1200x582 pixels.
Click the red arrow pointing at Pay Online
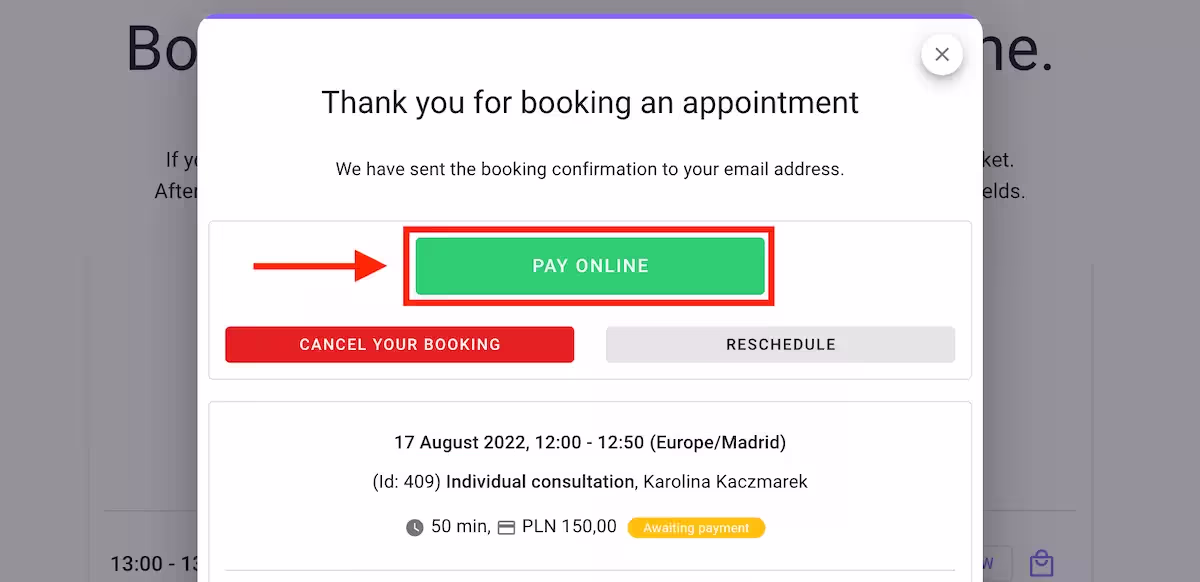click(320, 266)
